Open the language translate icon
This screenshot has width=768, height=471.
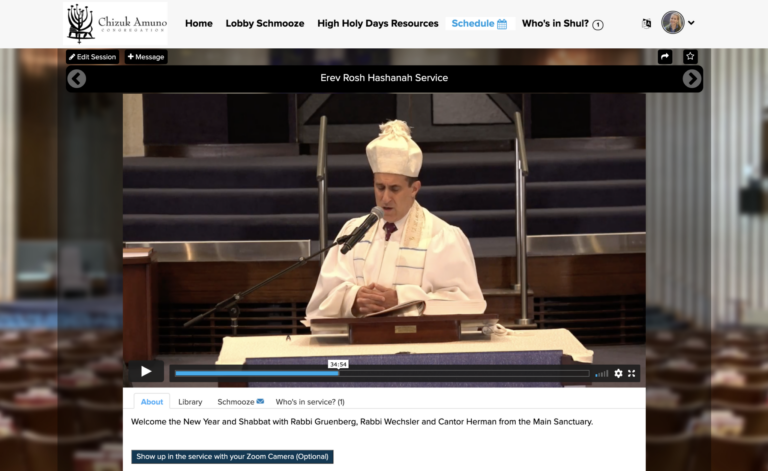click(647, 23)
